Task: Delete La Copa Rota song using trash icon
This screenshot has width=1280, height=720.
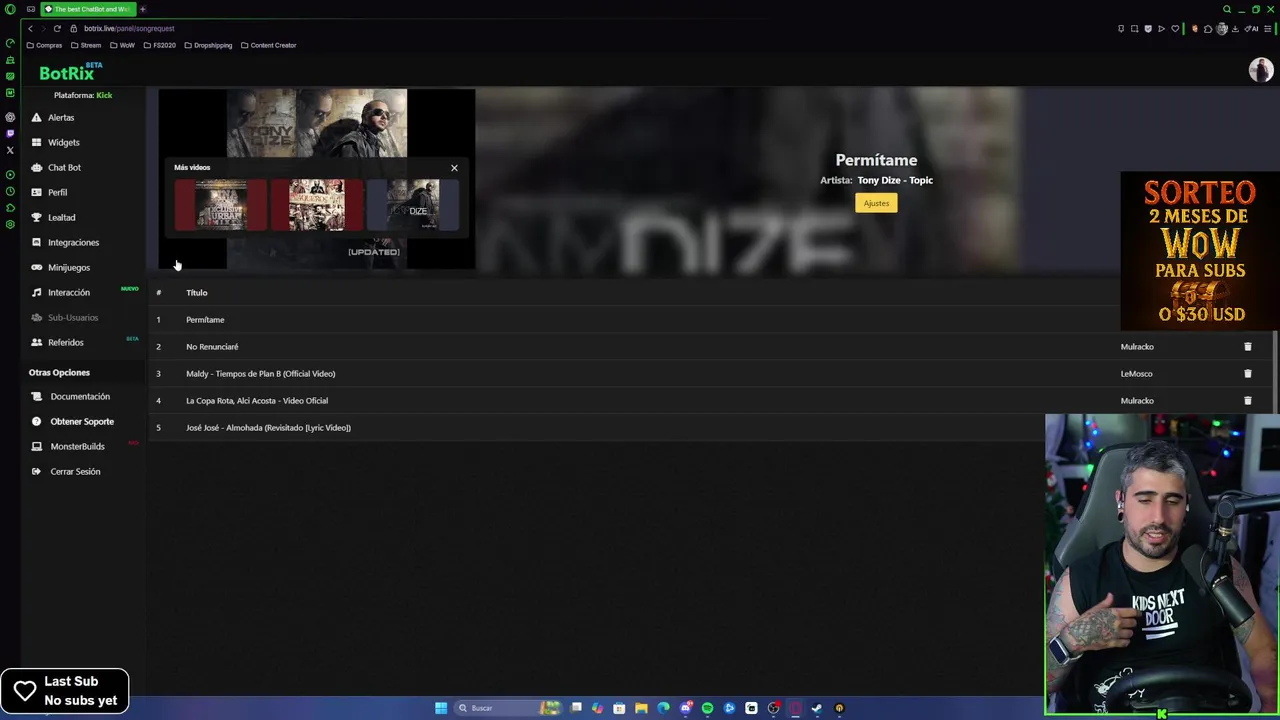Action: tap(1247, 400)
